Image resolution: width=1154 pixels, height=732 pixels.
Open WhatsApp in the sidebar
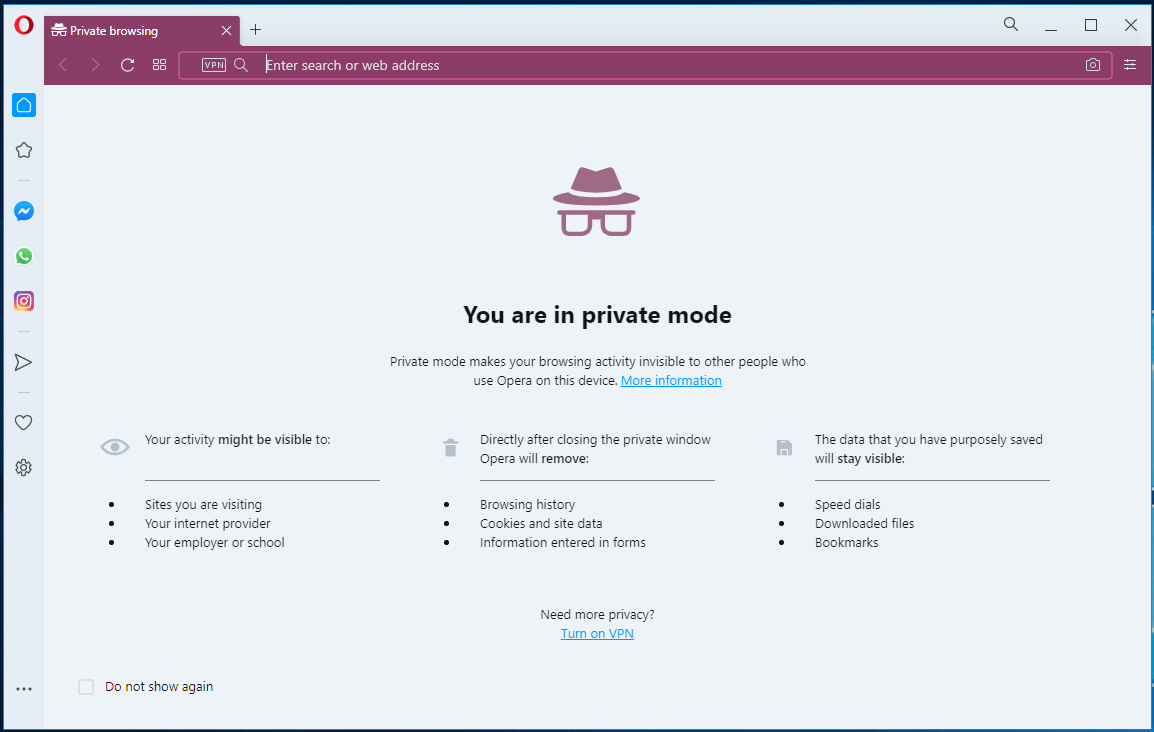(x=23, y=256)
